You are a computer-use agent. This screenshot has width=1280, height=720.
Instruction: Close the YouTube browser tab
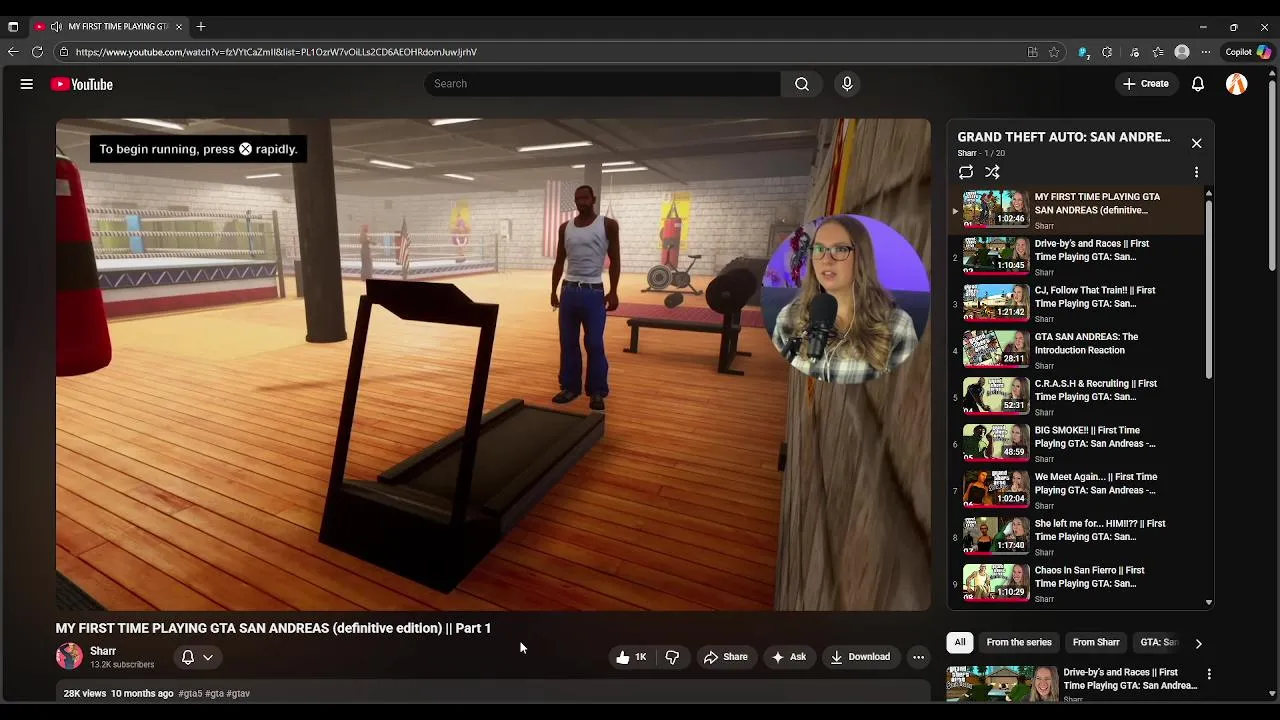tap(179, 26)
